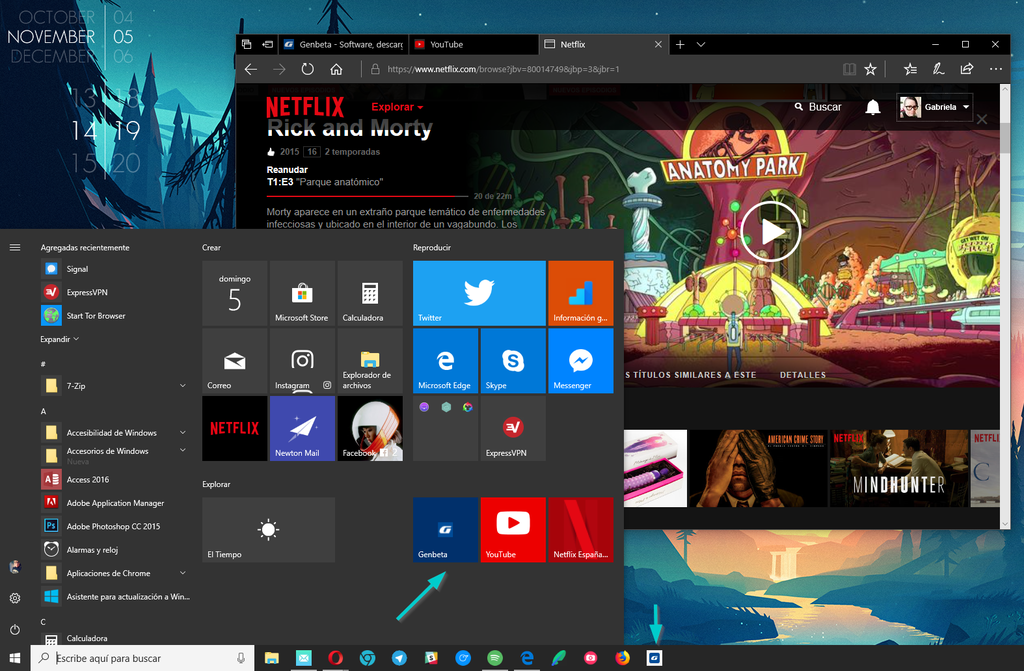This screenshot has width=1024, height=671.
Task: Open the Microsoft Edge tile
Action: coord(445,361)
